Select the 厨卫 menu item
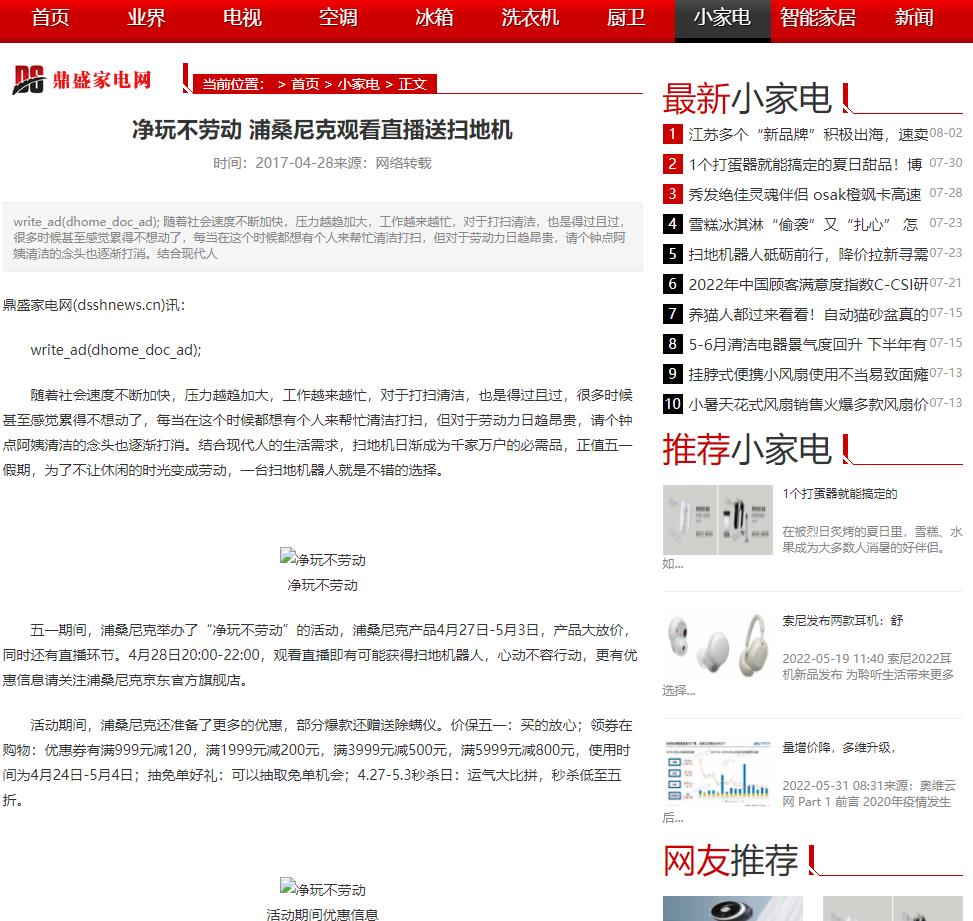The height and width of the screenshot is (921, 973). [626, 18]
